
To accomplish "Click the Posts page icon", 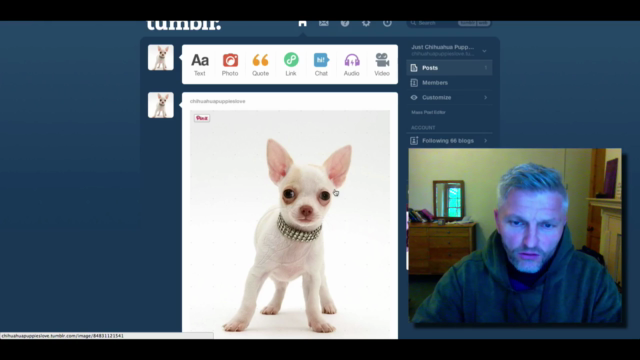I will tap(414, 68).
